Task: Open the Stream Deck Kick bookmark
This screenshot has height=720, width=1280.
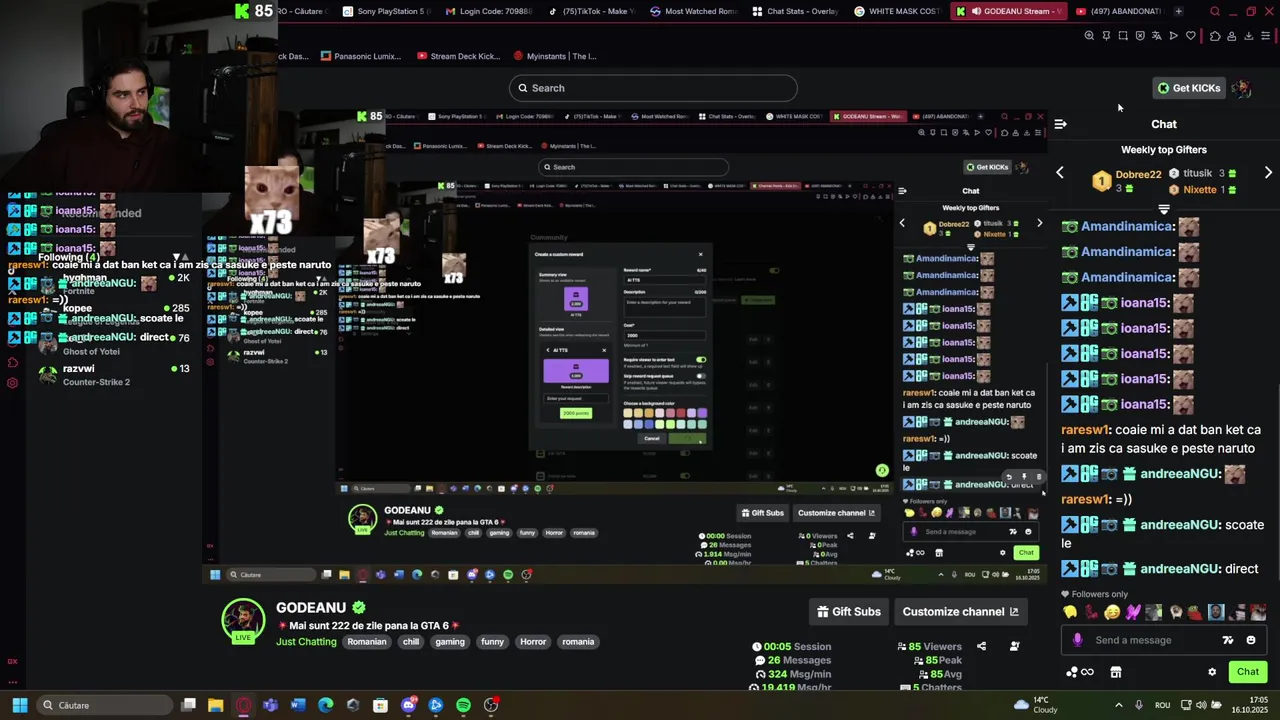Action: click(458, 56)
